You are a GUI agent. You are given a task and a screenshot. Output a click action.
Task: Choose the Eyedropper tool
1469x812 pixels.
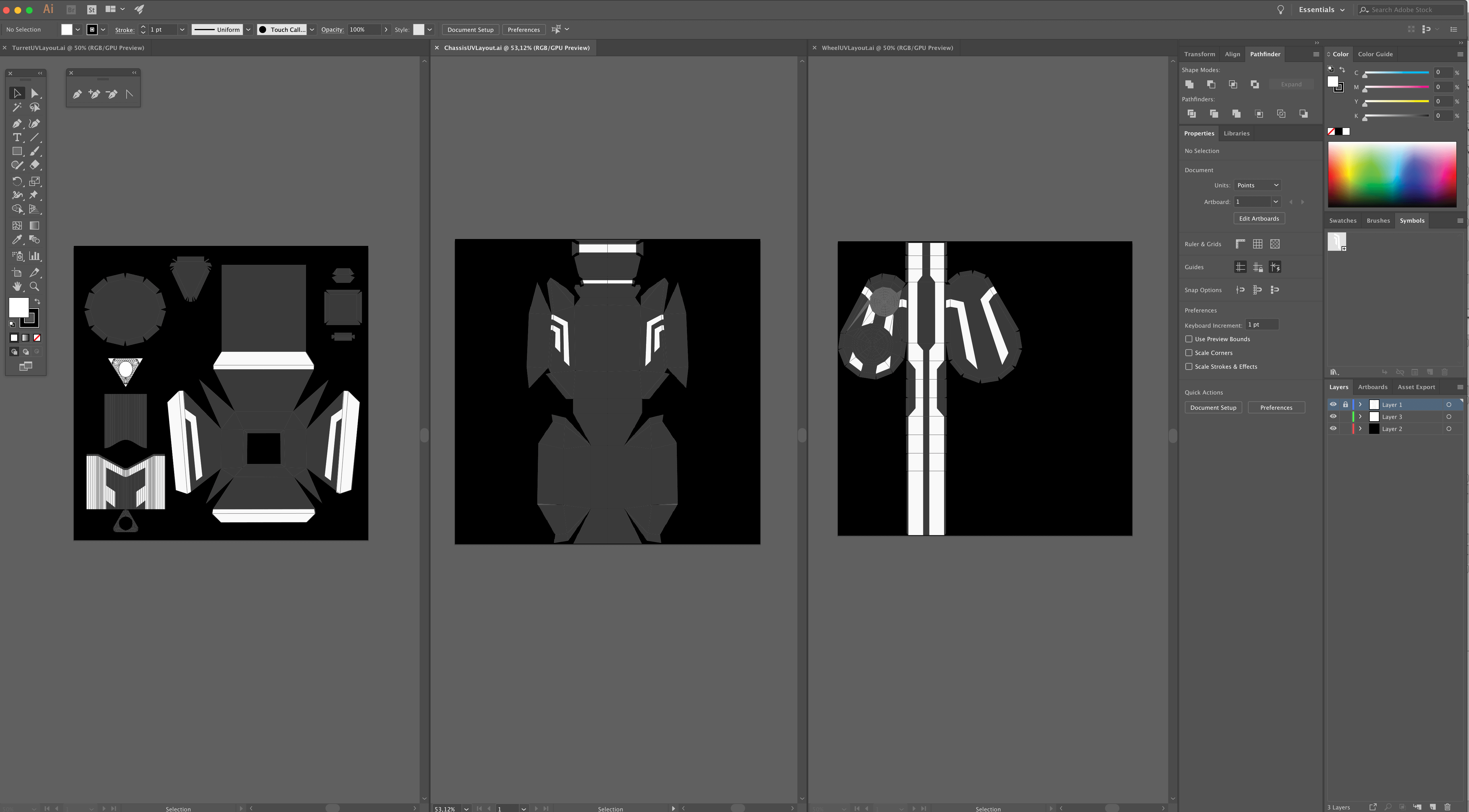17,240
